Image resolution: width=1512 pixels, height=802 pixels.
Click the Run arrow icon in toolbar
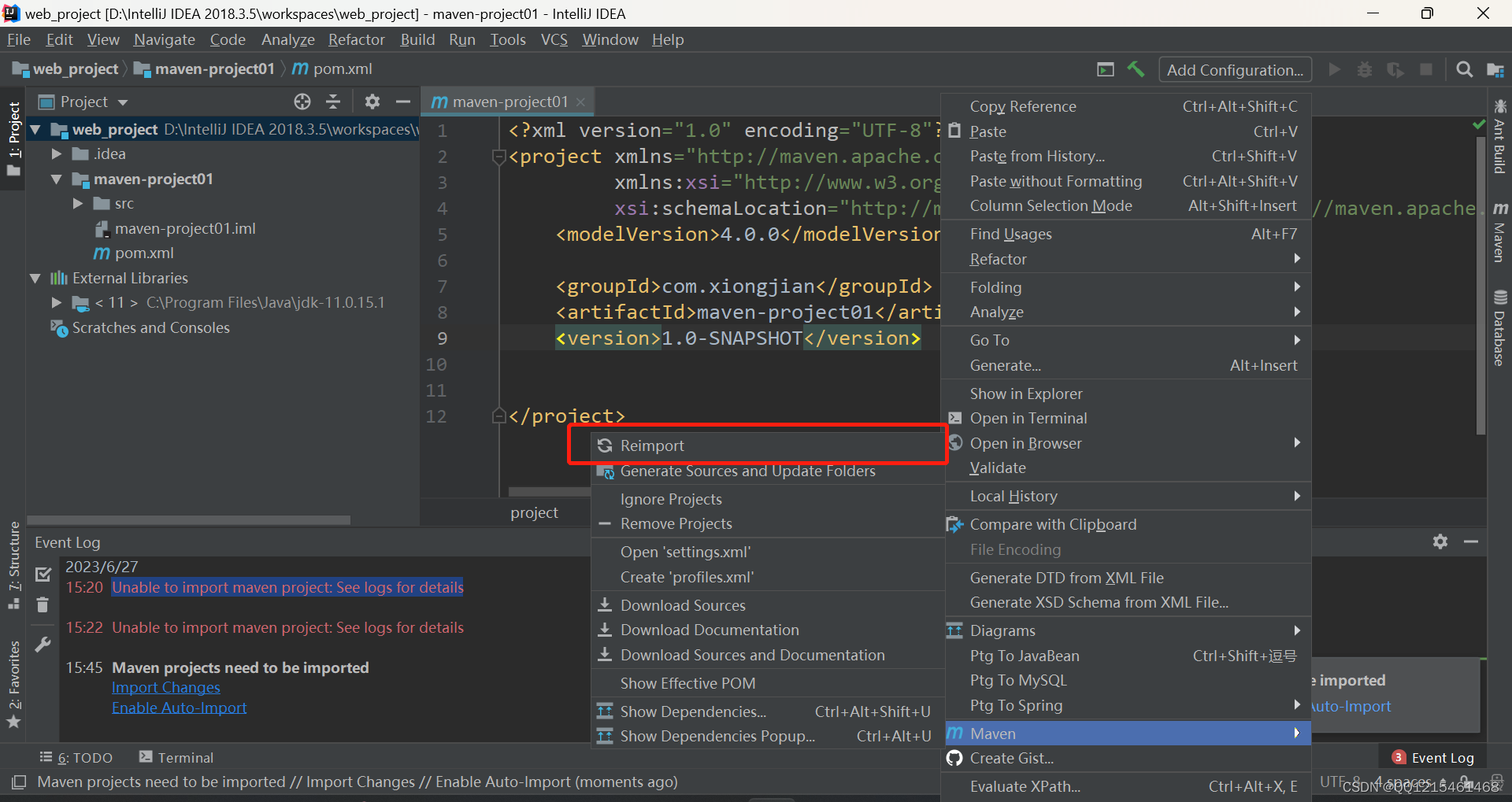(x=1334, y=69)
